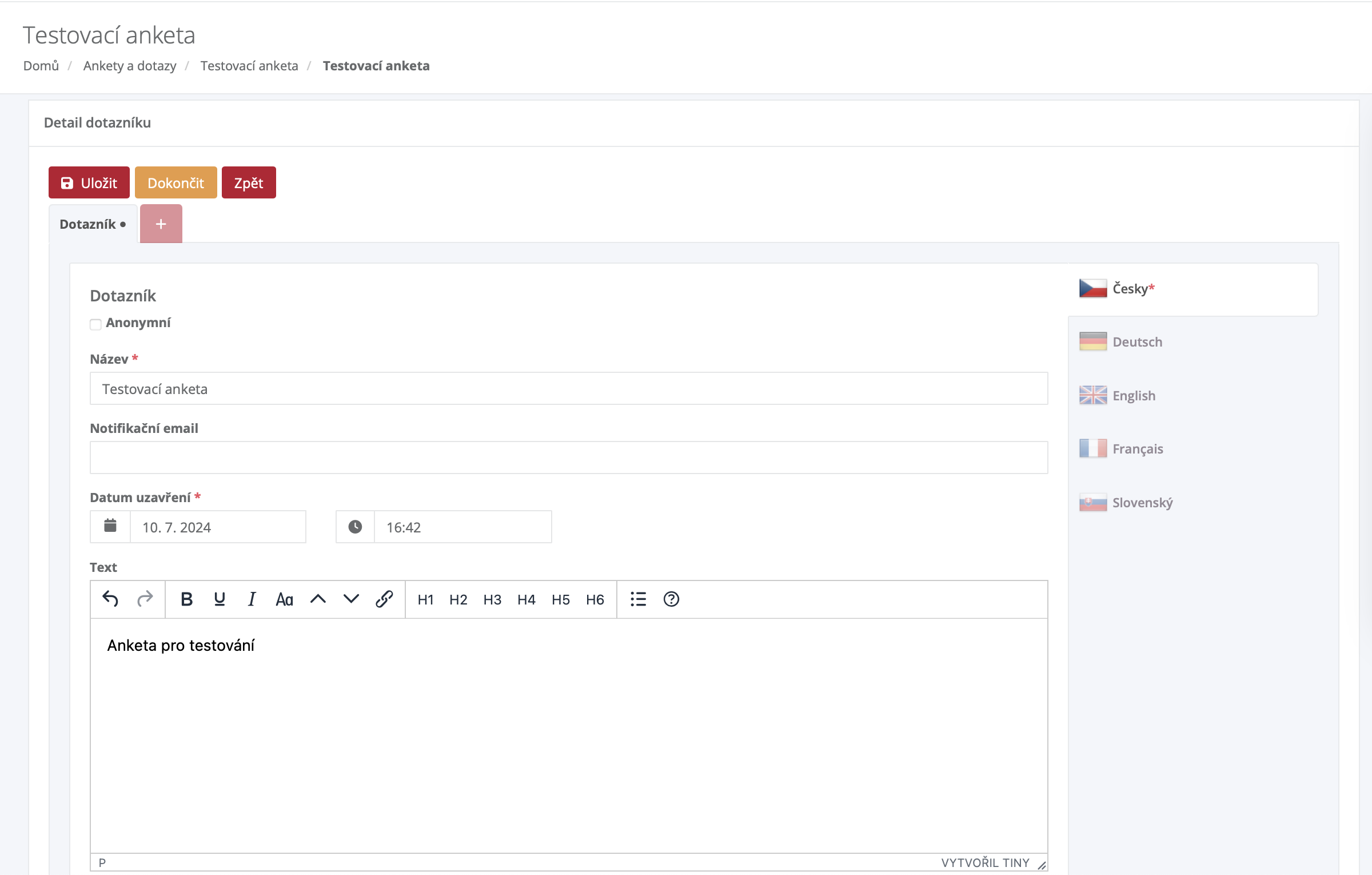Apply italic formatting in editor
The width and height of the screenshot is (1372, 875).
pos(252,599)
